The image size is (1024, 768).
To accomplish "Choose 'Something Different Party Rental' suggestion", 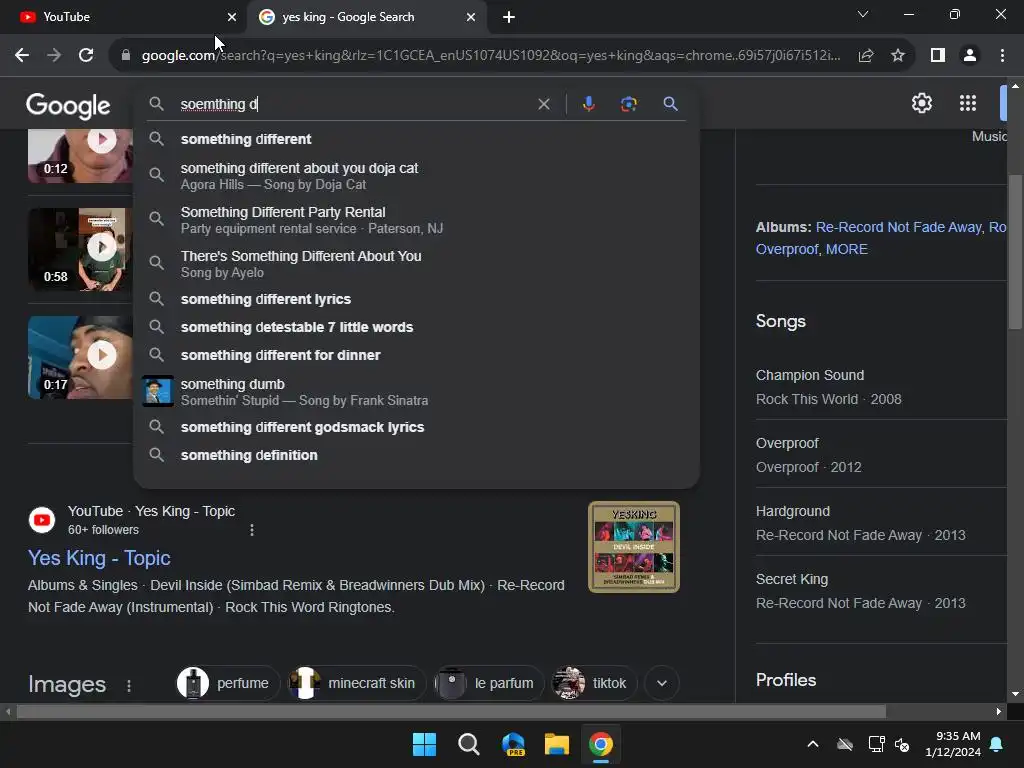I will tap(416, 219).
